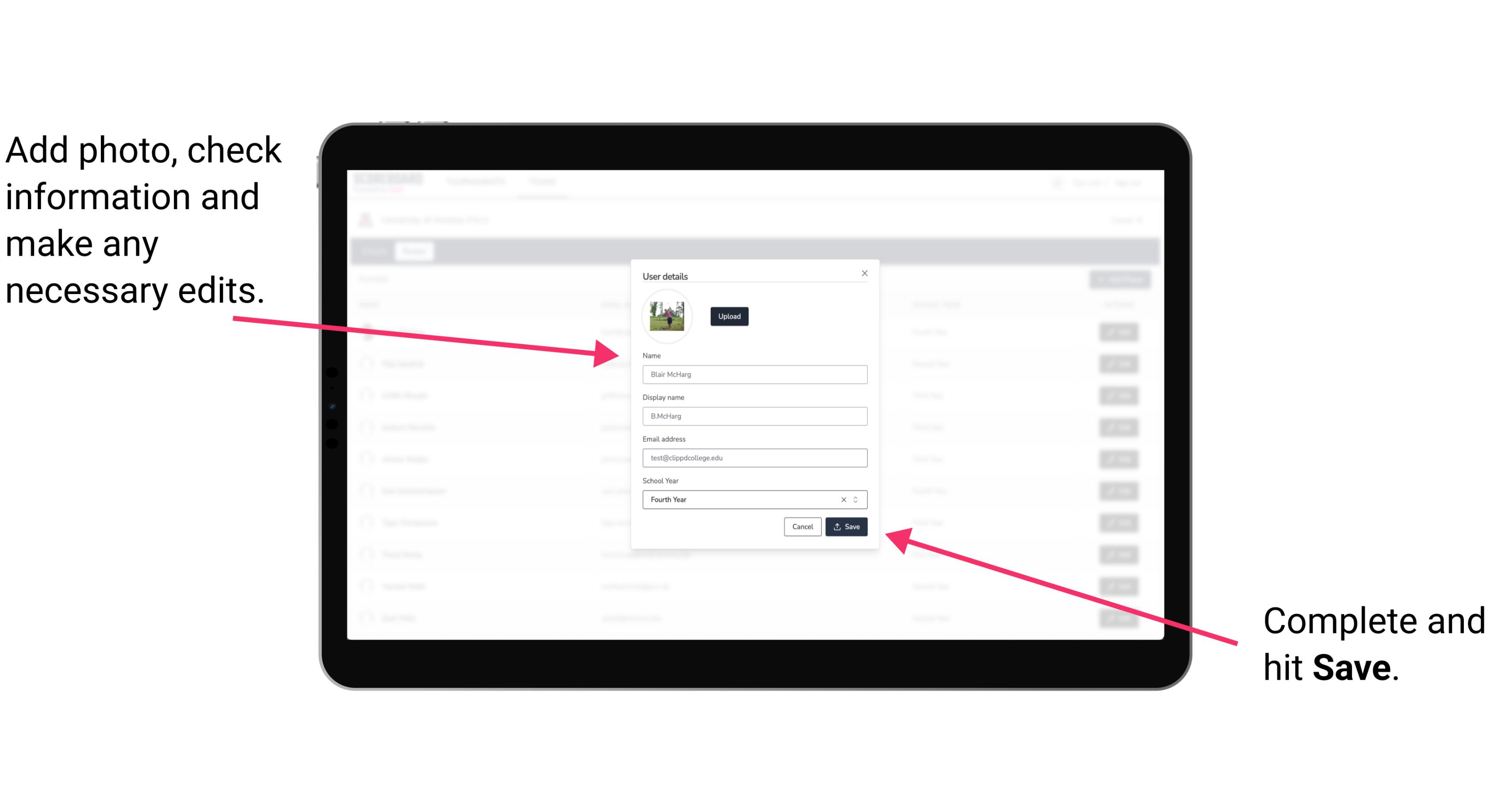Click the Save icon in Save button
1509x812 pixels.
[x=838, y=525]
